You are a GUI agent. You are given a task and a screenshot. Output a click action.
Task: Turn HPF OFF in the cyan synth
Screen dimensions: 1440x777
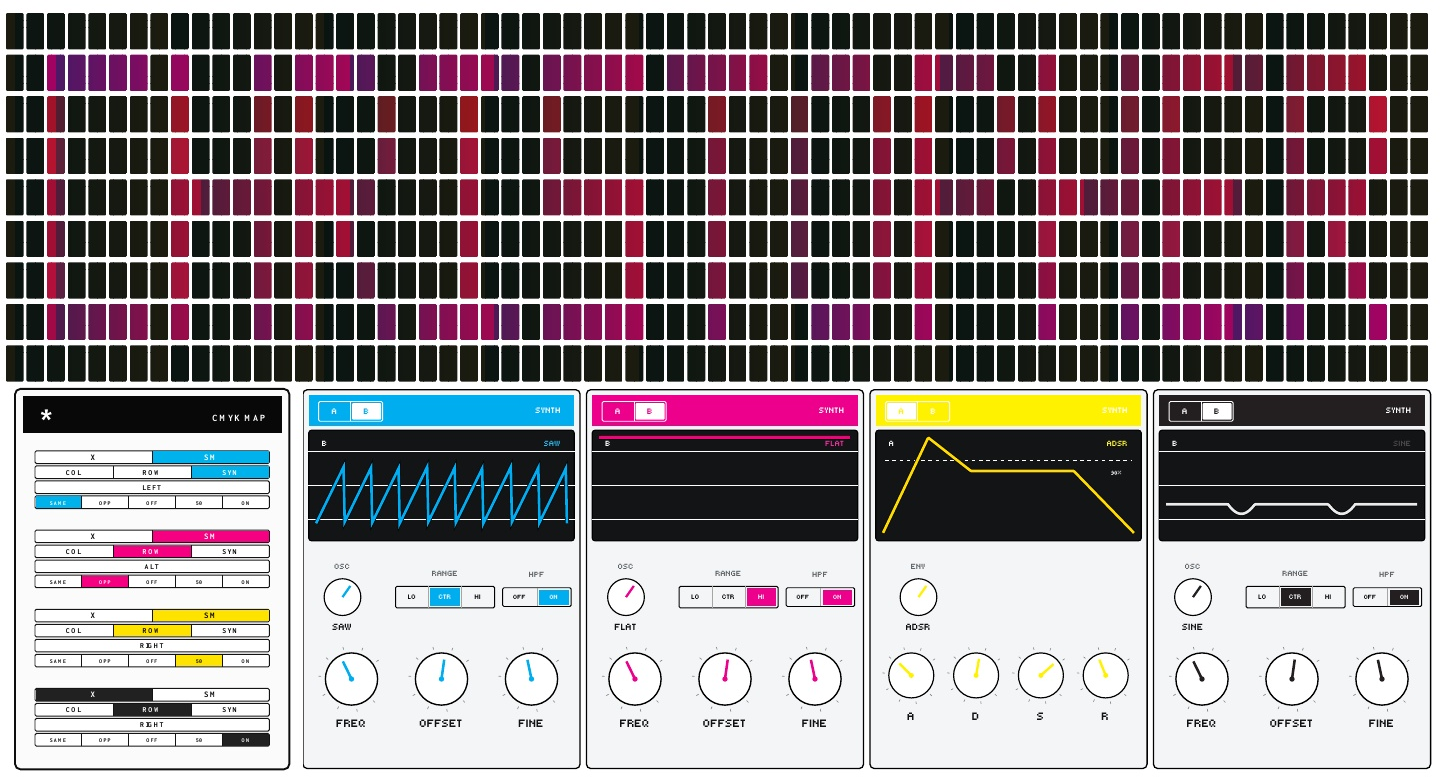[x=519, y=597]
